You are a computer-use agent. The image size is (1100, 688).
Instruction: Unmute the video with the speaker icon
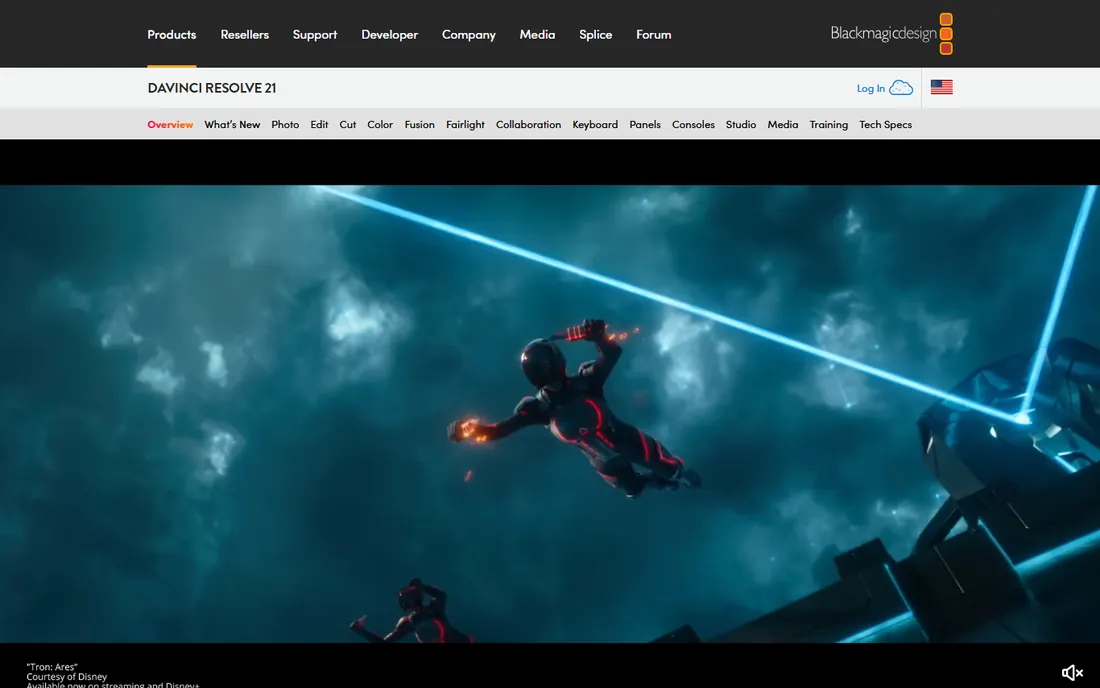(1072, 673)
